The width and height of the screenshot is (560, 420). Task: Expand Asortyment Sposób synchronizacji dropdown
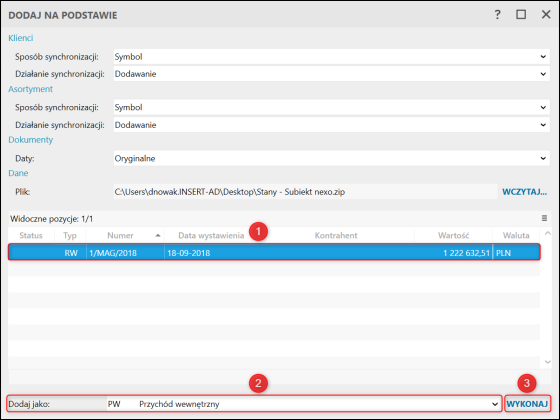coord(543,108)
